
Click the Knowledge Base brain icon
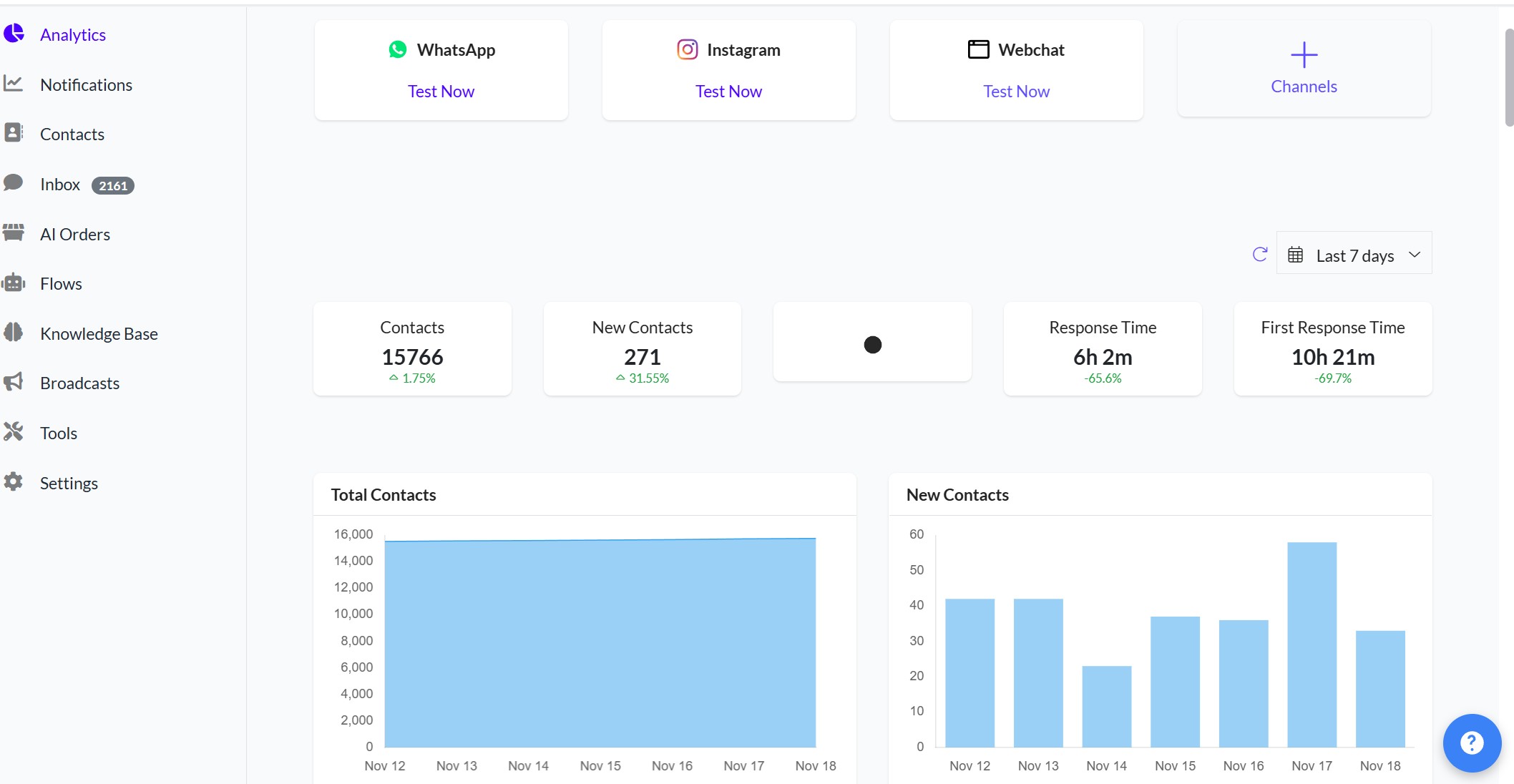point(14,332)
